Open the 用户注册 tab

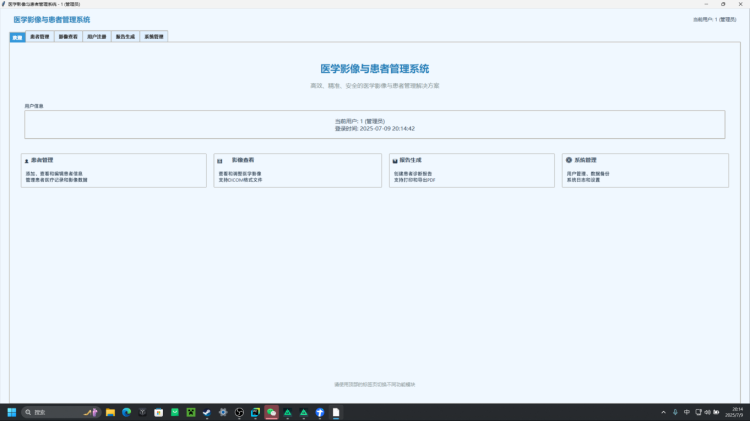(x=96, y=37)
